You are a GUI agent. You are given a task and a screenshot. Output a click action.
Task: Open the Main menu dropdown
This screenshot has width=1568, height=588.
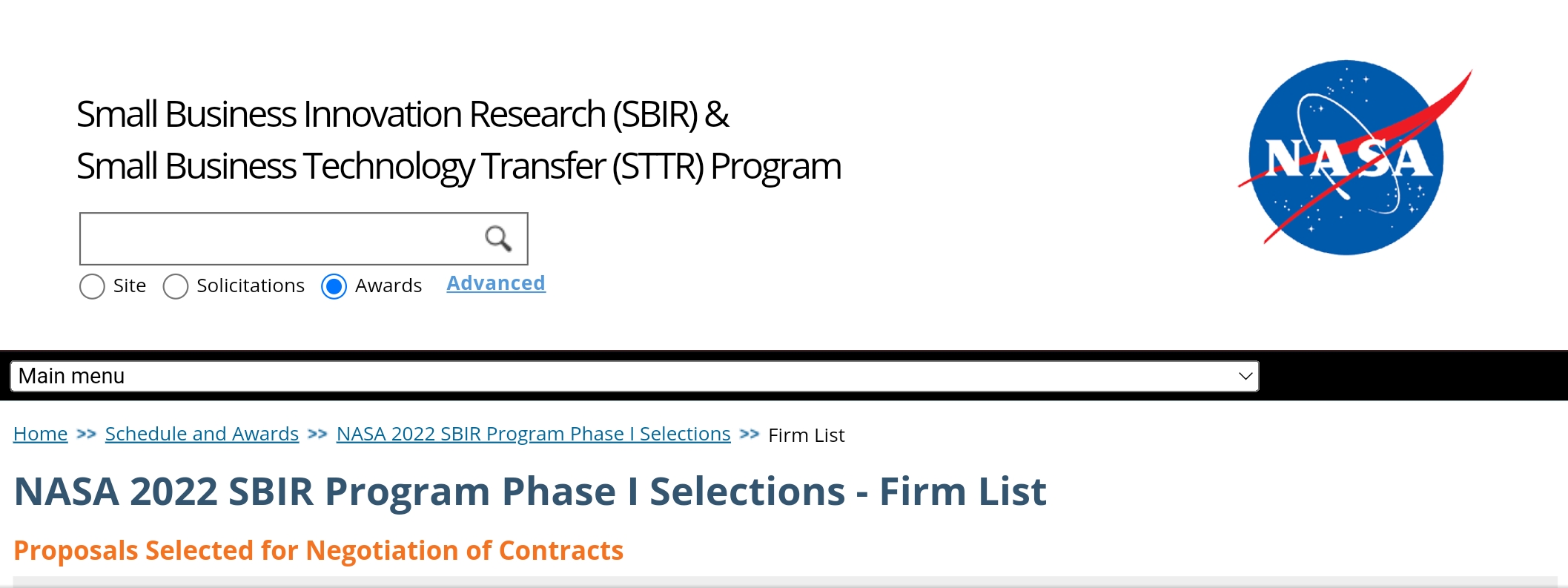click(x=634, y=376)
